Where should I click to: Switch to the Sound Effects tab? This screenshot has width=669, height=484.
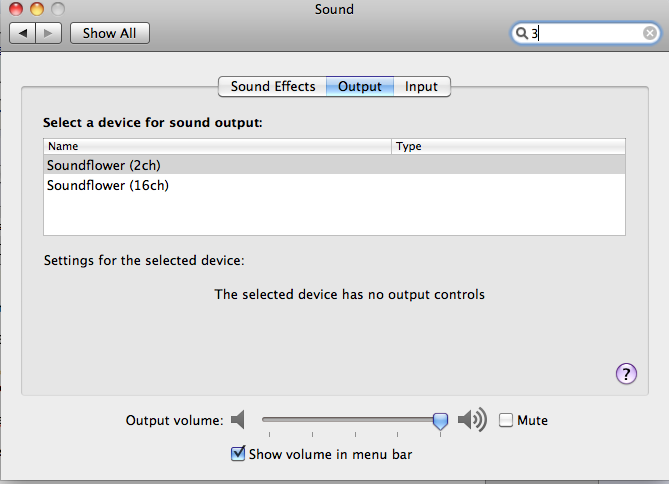272,87
